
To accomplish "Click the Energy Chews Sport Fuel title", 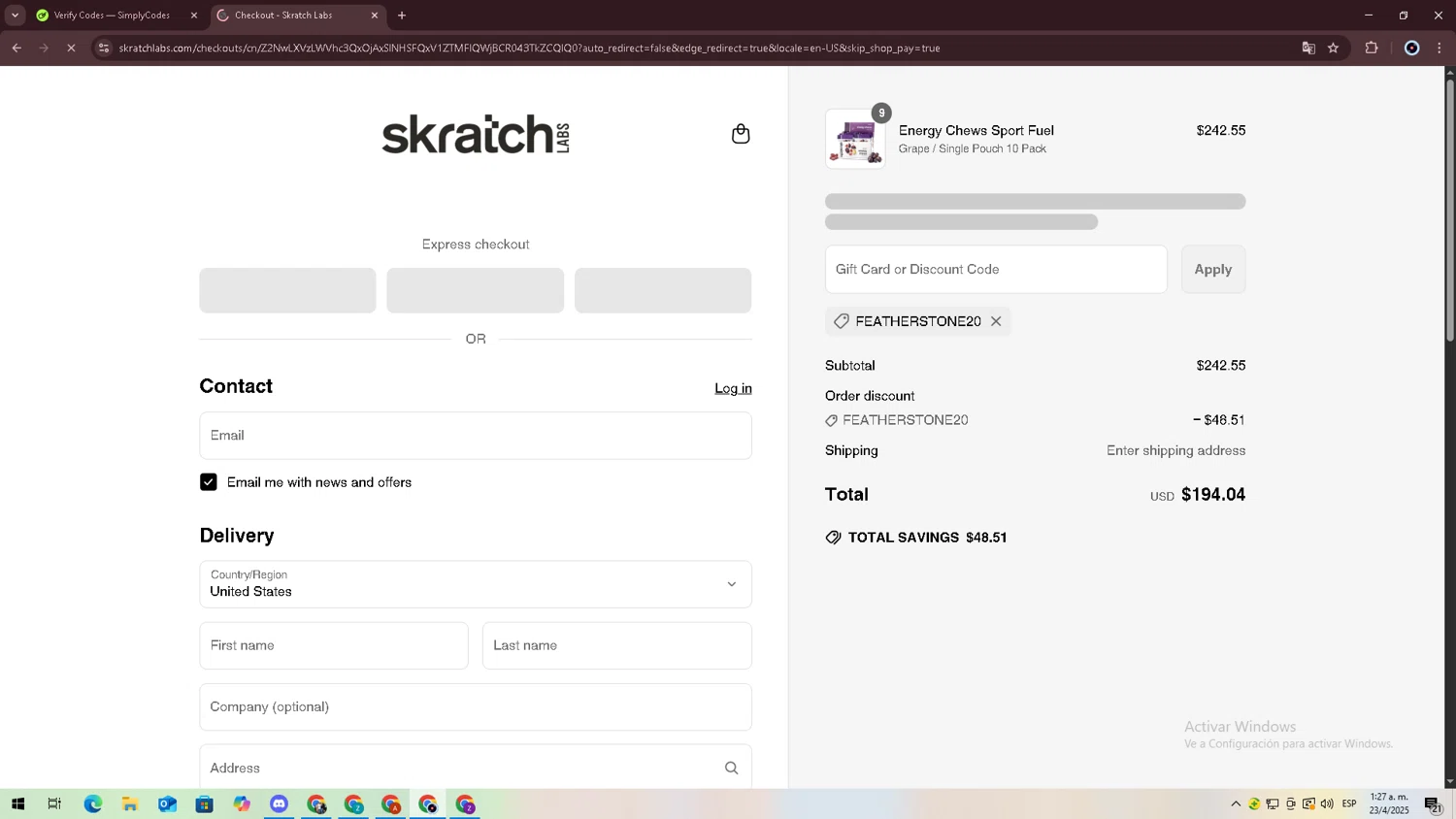I will [x=976, y=130].
